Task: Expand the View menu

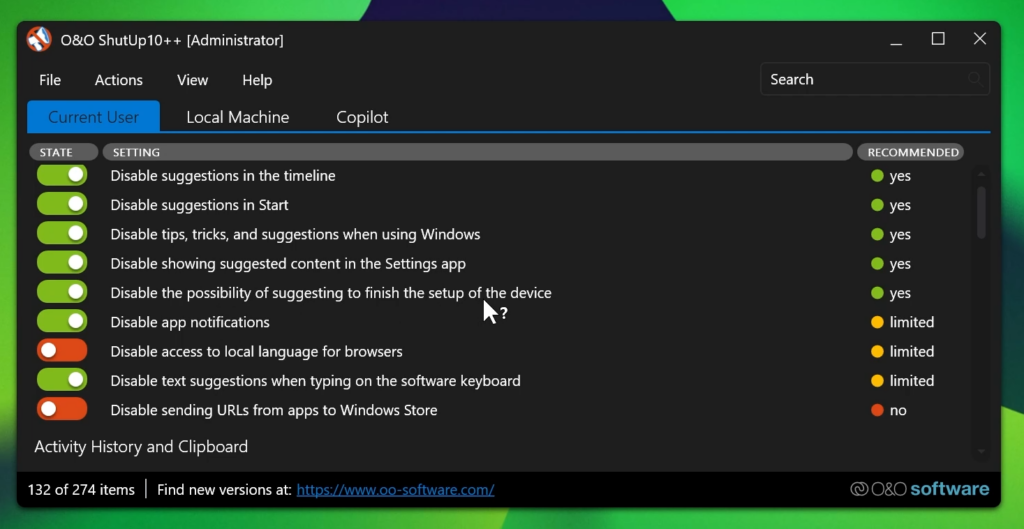Action: (x=192, y=80)
